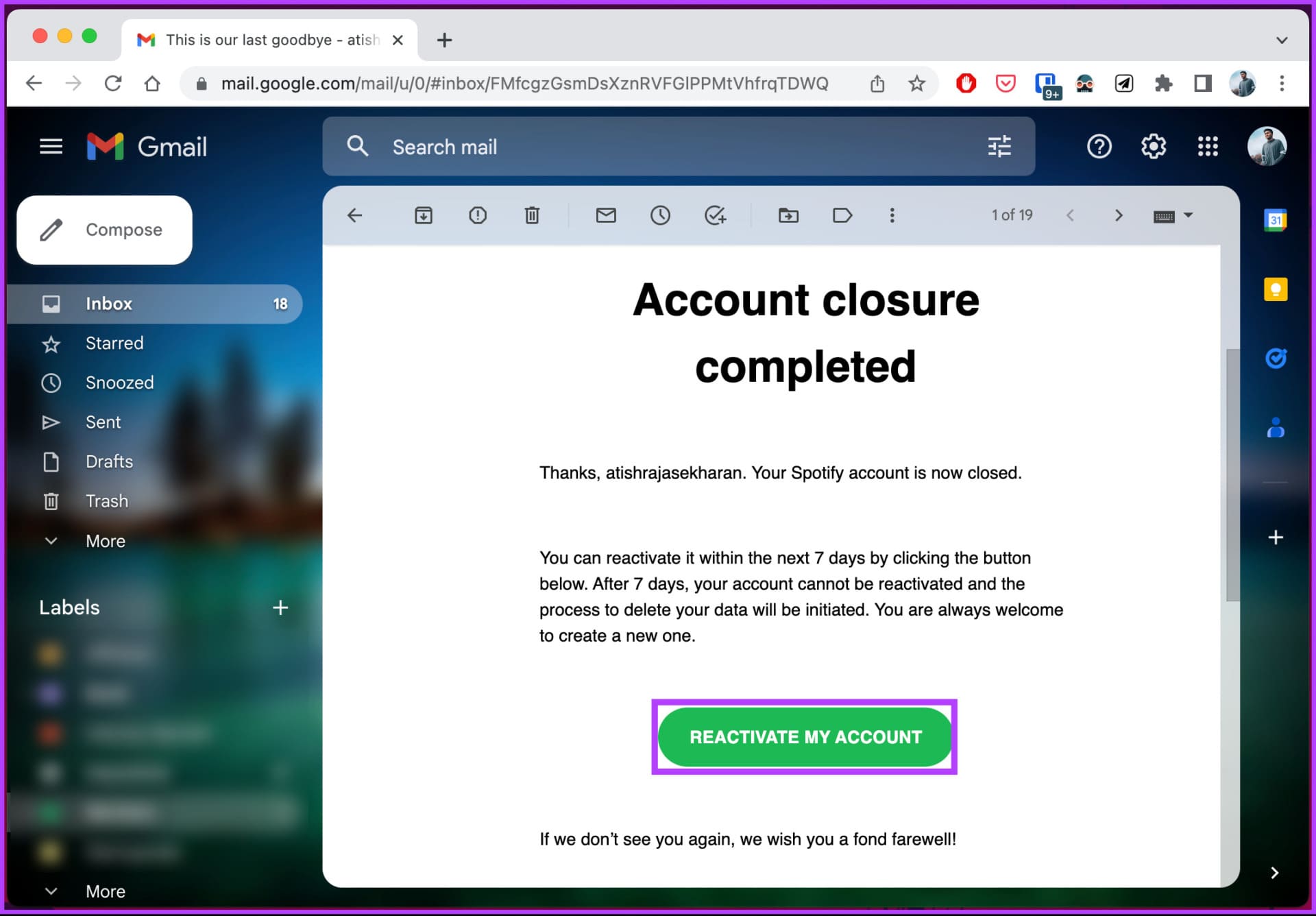Screen dimensions: 1316x916
Task: Click the snooze clock icon
Action: tap(659, 215)
